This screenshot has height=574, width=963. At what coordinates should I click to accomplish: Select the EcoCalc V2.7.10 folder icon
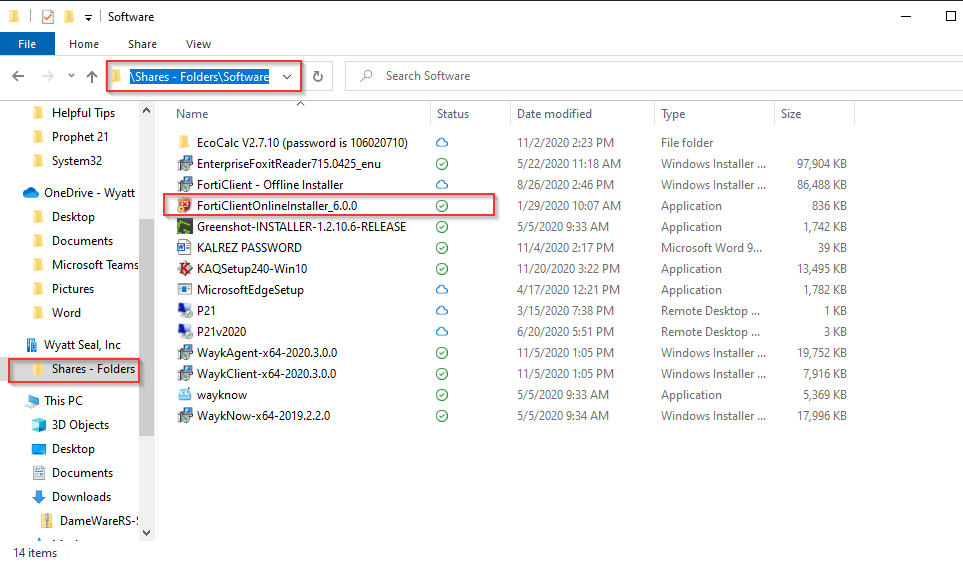pyautogui.click(x=184, y=142)
